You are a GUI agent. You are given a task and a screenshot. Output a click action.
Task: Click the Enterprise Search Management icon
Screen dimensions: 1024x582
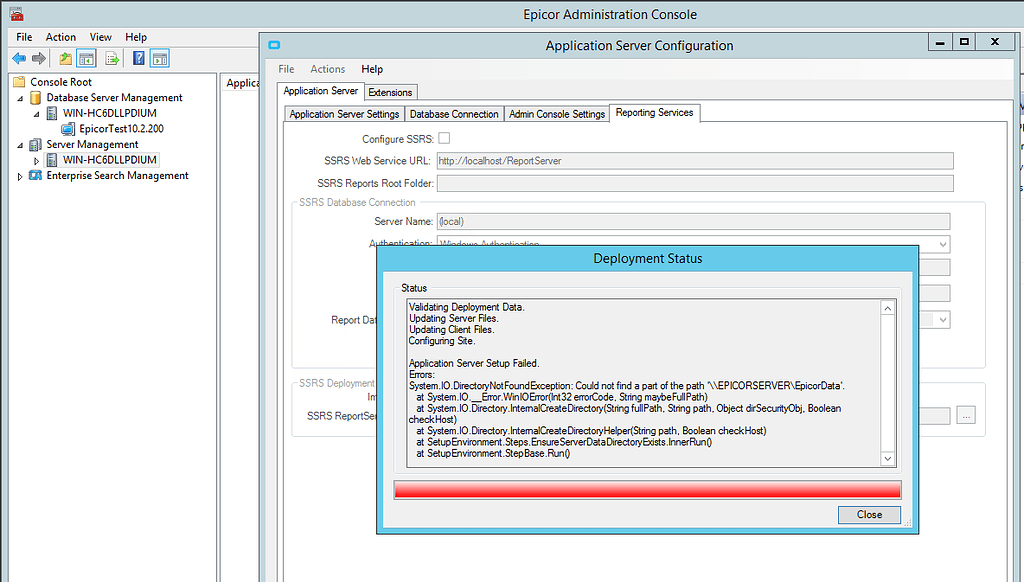[x=36, y=176]
